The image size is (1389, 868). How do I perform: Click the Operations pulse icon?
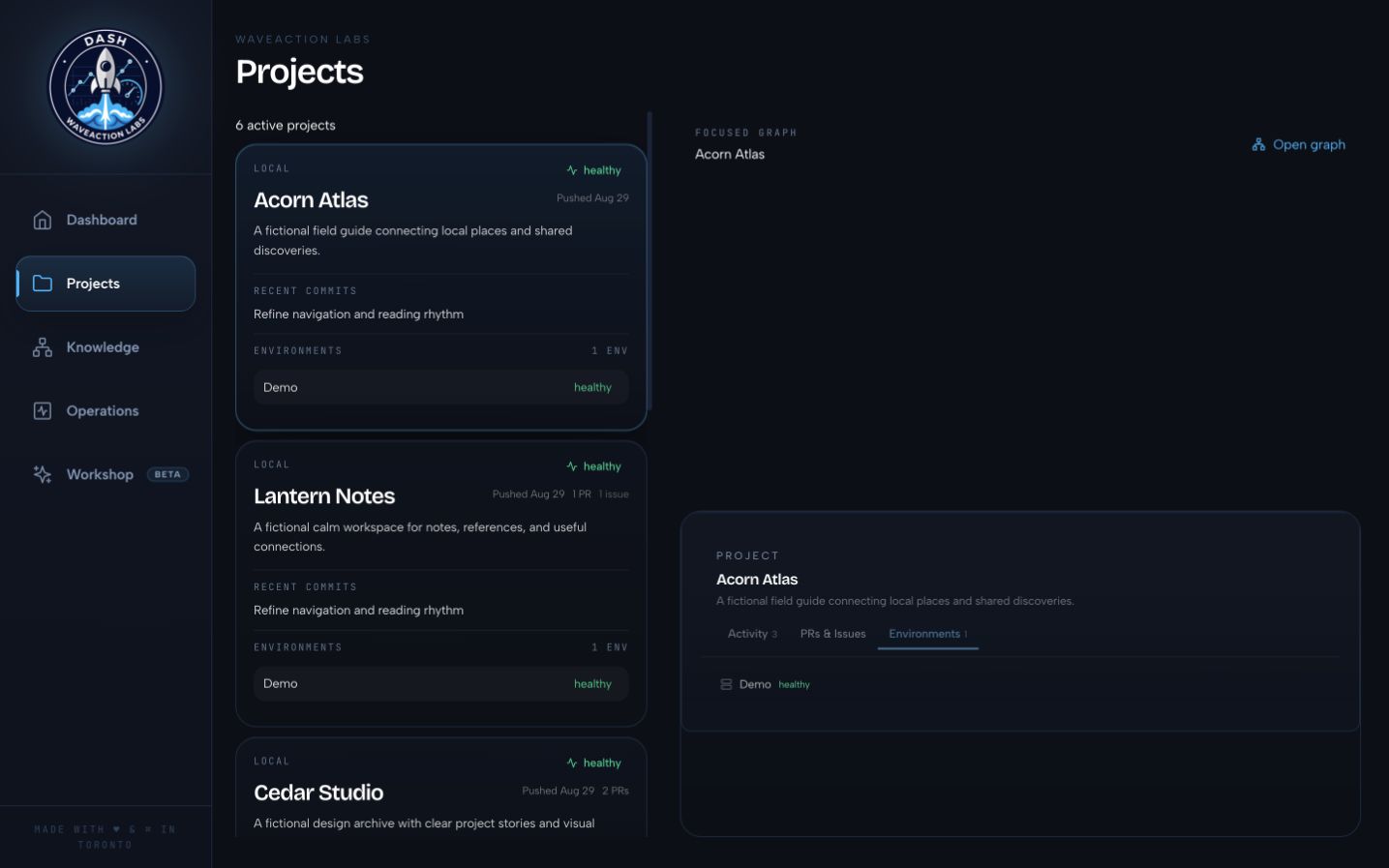[43, 411]
